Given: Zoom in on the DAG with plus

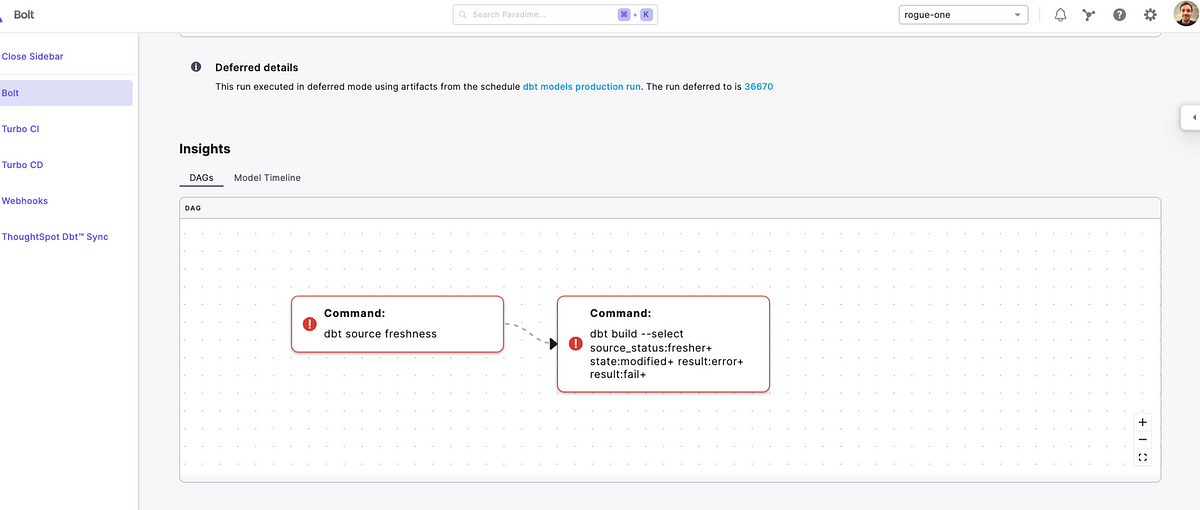Looking at the screenshot, I should click(1143, 422).
